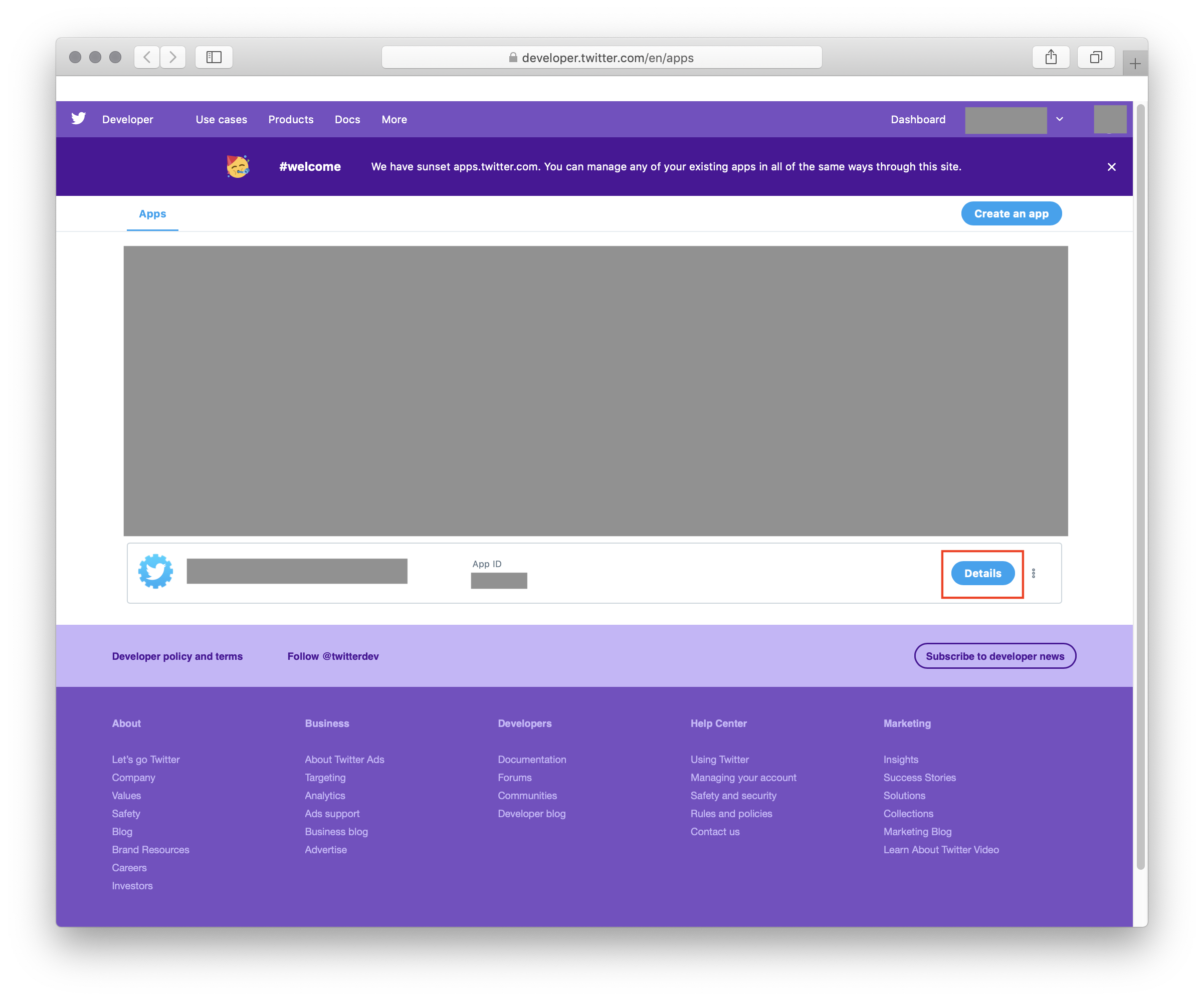Click the app gear bird icon

pos(155,571)
